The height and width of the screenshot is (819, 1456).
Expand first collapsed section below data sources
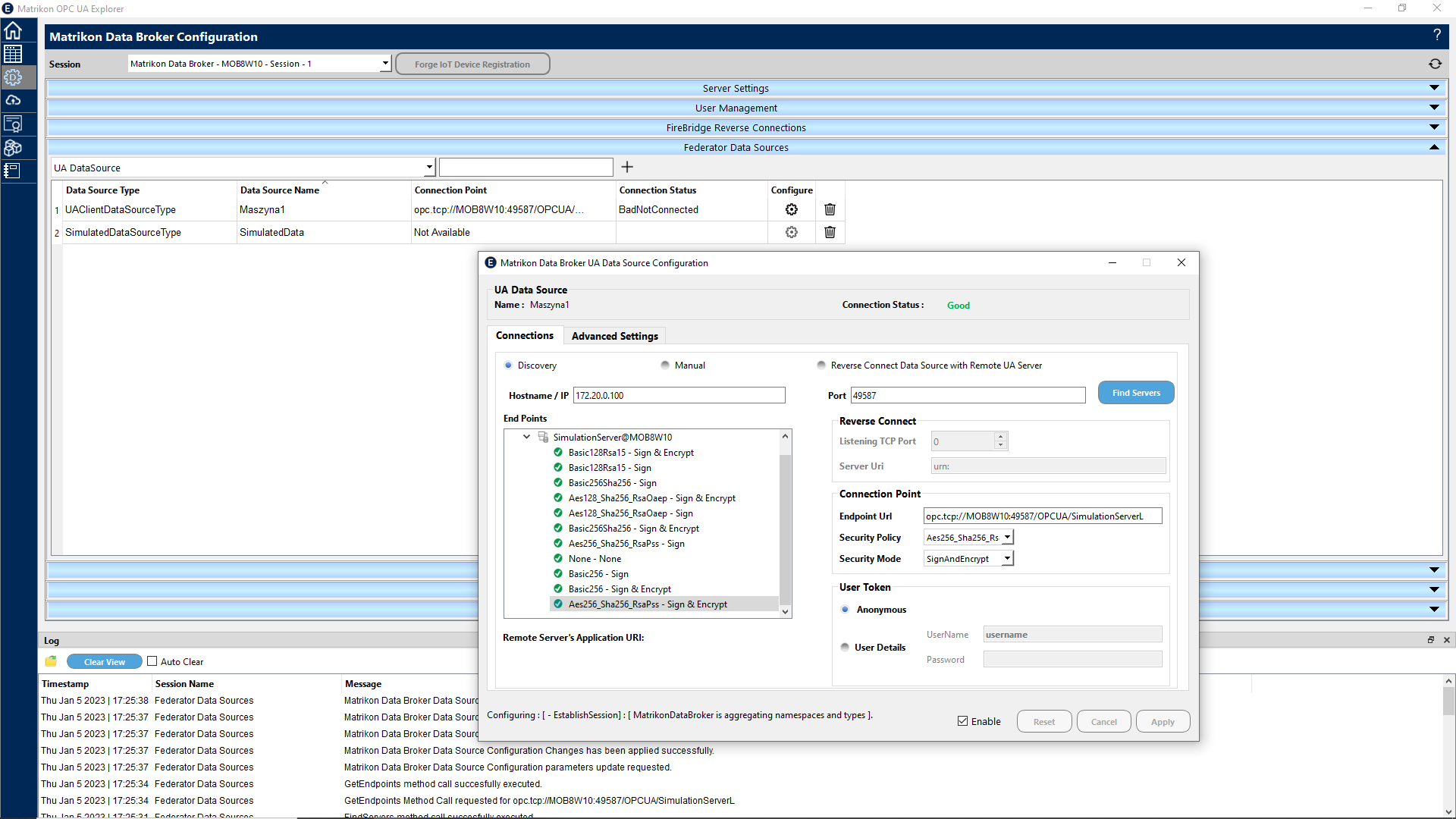pos(1434,570)
